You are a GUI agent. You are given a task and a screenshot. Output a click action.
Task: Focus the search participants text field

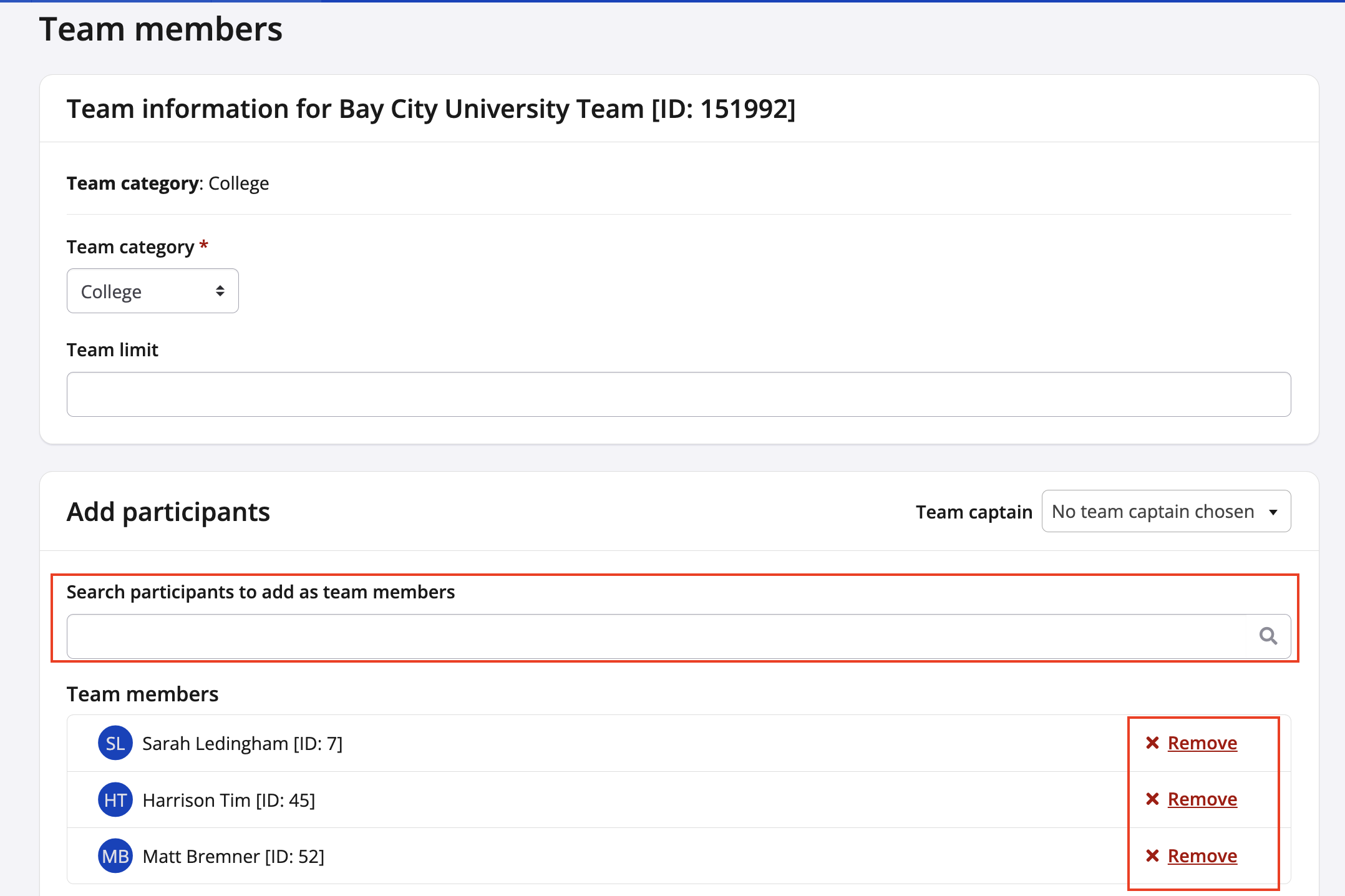(x=655, y=636)
